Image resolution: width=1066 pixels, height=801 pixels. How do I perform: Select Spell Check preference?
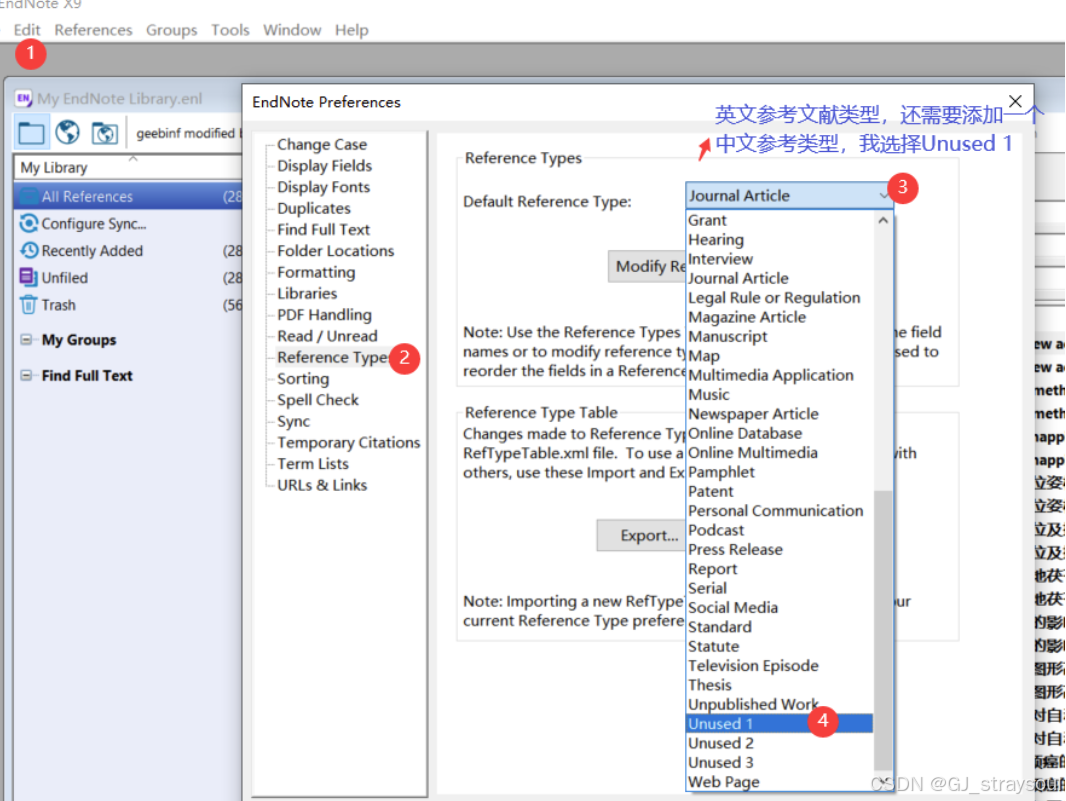(x=317, y=400)
